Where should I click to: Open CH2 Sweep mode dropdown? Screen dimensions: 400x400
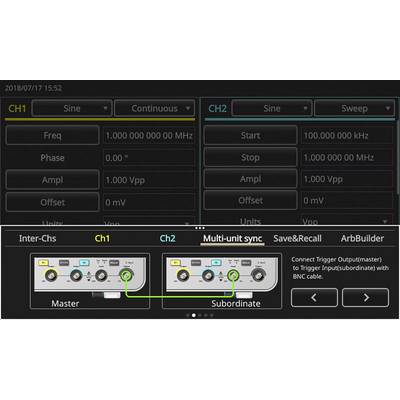click(x=355, y=108)
